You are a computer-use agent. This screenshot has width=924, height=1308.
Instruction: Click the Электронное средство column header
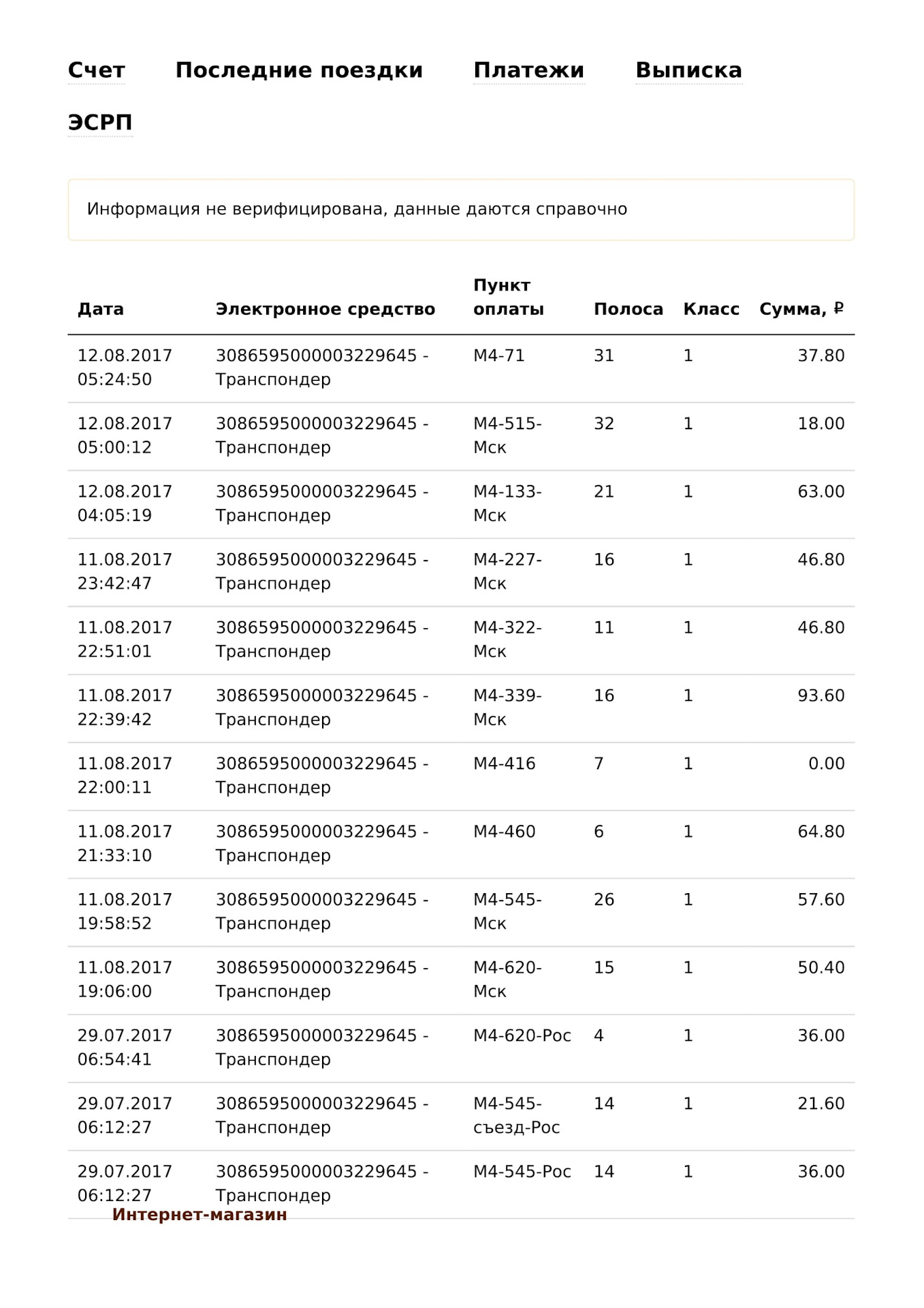click(325, 309)
